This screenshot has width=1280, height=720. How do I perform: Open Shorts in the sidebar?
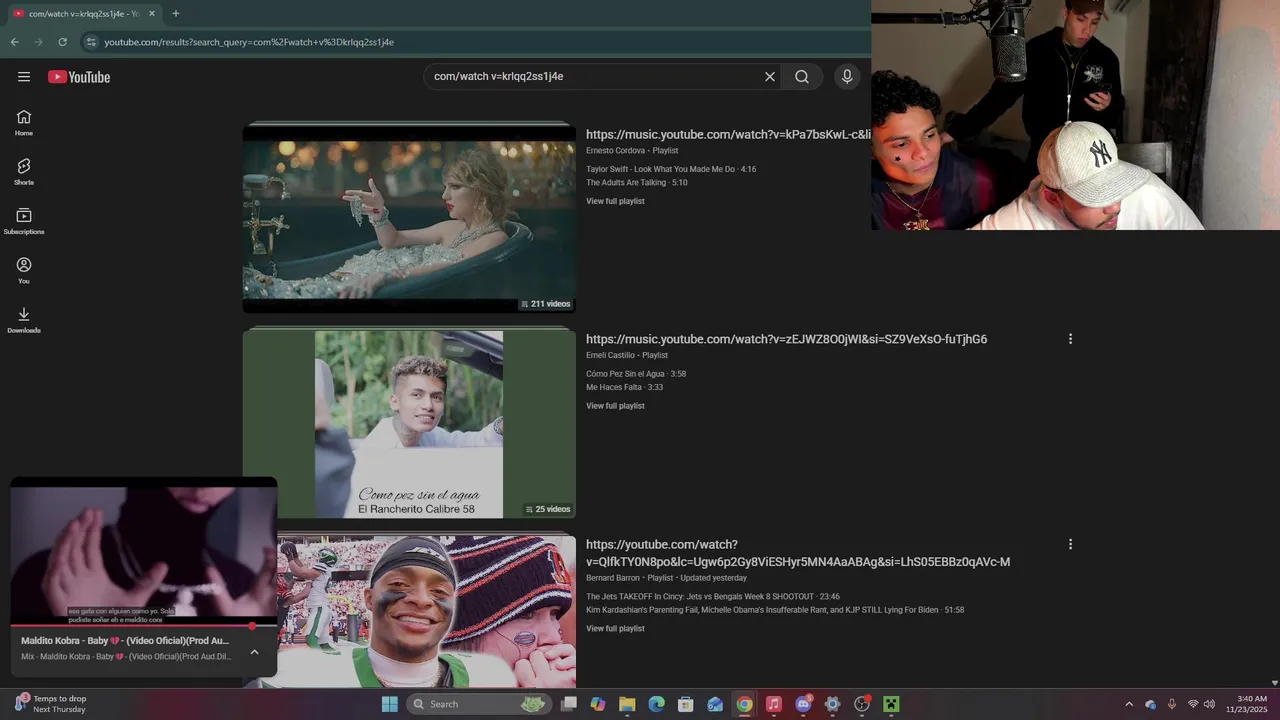pyautogui.click(x=24, y=172)
